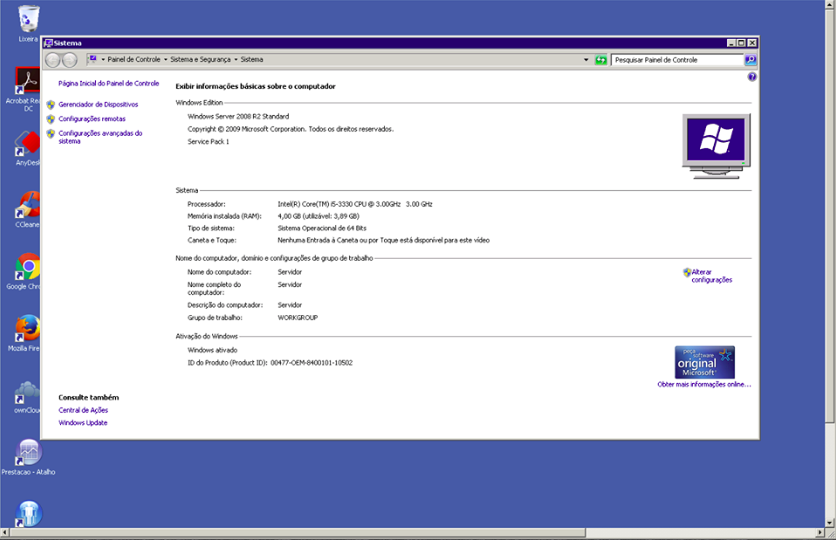Click the back navigation arrow button
836x540 pixels.
pos(52,60)
